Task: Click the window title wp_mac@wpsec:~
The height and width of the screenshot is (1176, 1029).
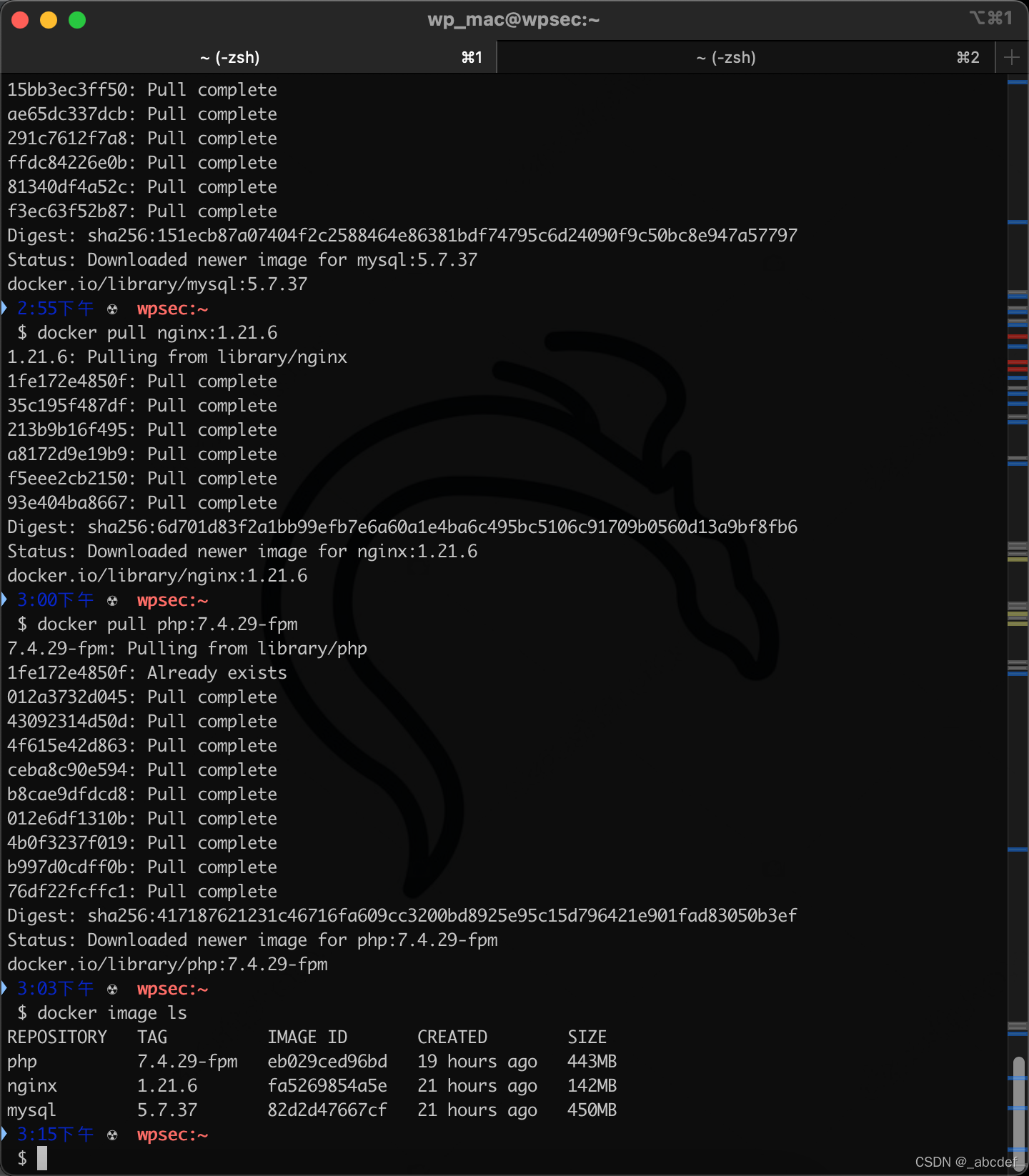Action: click(514, 19)
